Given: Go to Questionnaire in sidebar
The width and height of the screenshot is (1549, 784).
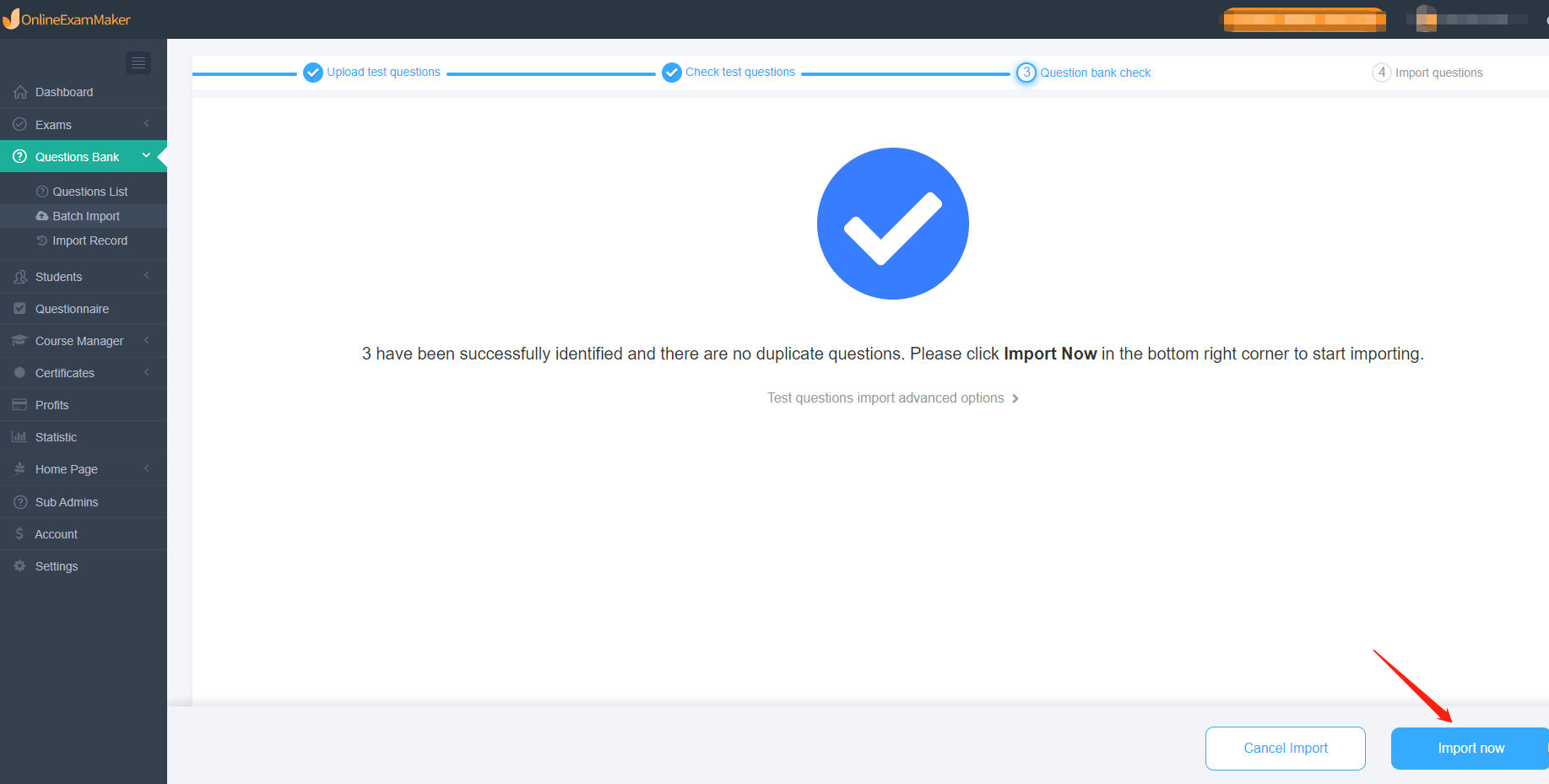Looking at the screenshot, I should coord(84,309).
